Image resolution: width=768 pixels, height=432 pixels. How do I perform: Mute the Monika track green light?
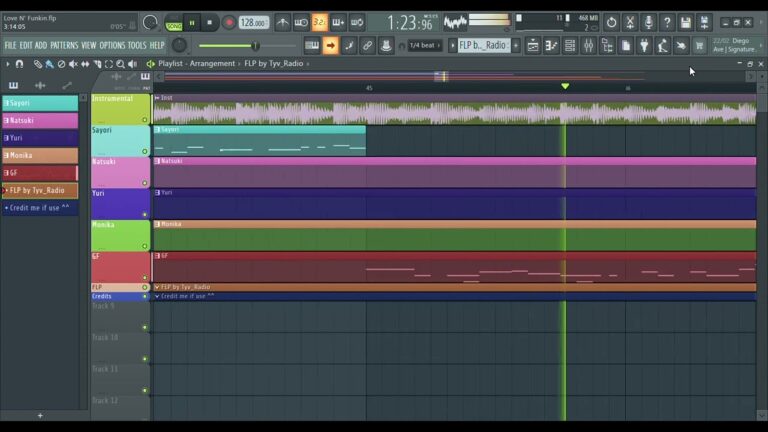[144, 246]
